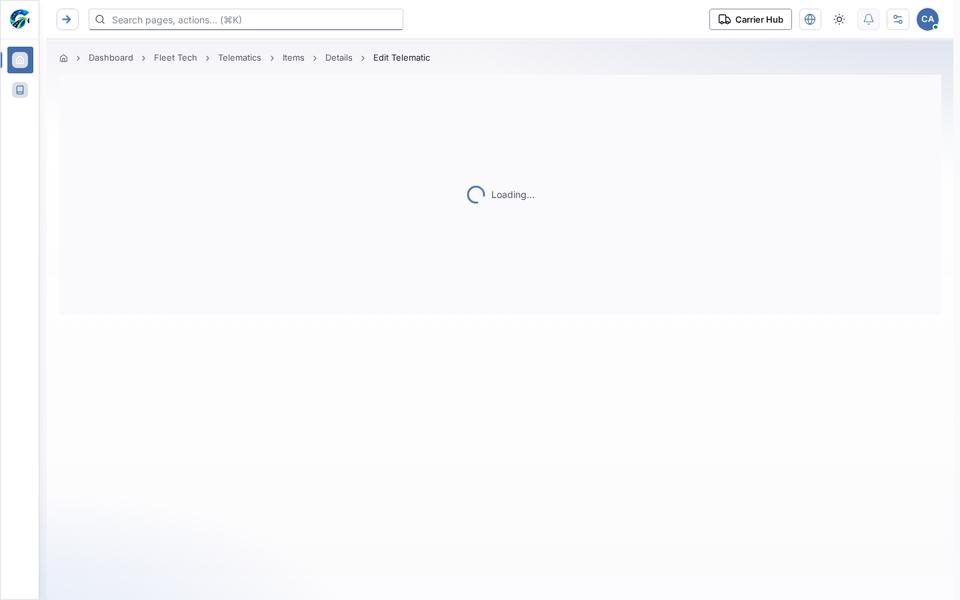Screen dimensions: 960x600
Task: Open the language globe selector
Action: [810, 20]
